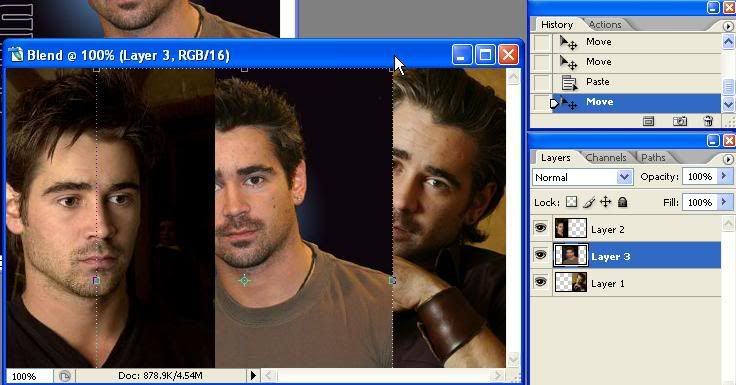Image resolution: width=736 pixels, height=385 pixels.
Task: Open the Normal blend mode dropdown
Action: [x=624, y=177]
